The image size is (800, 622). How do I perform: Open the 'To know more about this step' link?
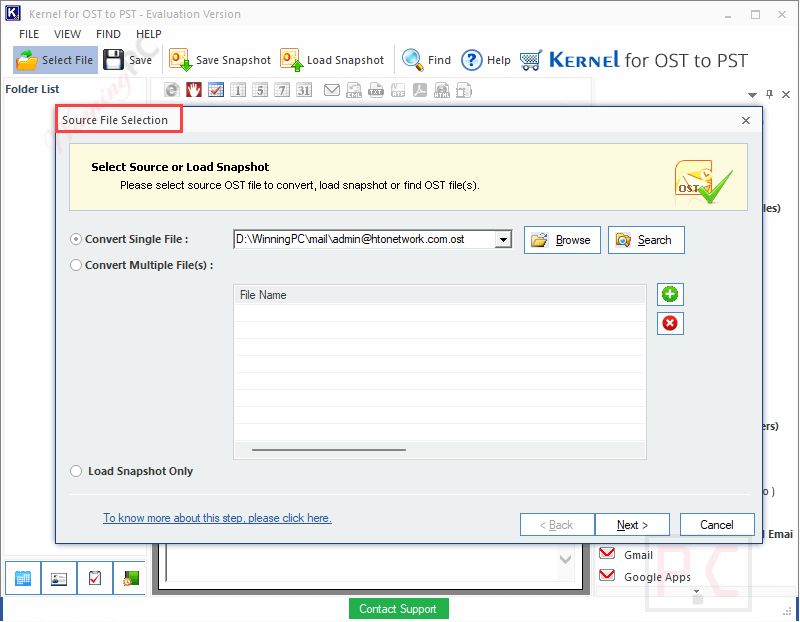click(x=217, y=518)
